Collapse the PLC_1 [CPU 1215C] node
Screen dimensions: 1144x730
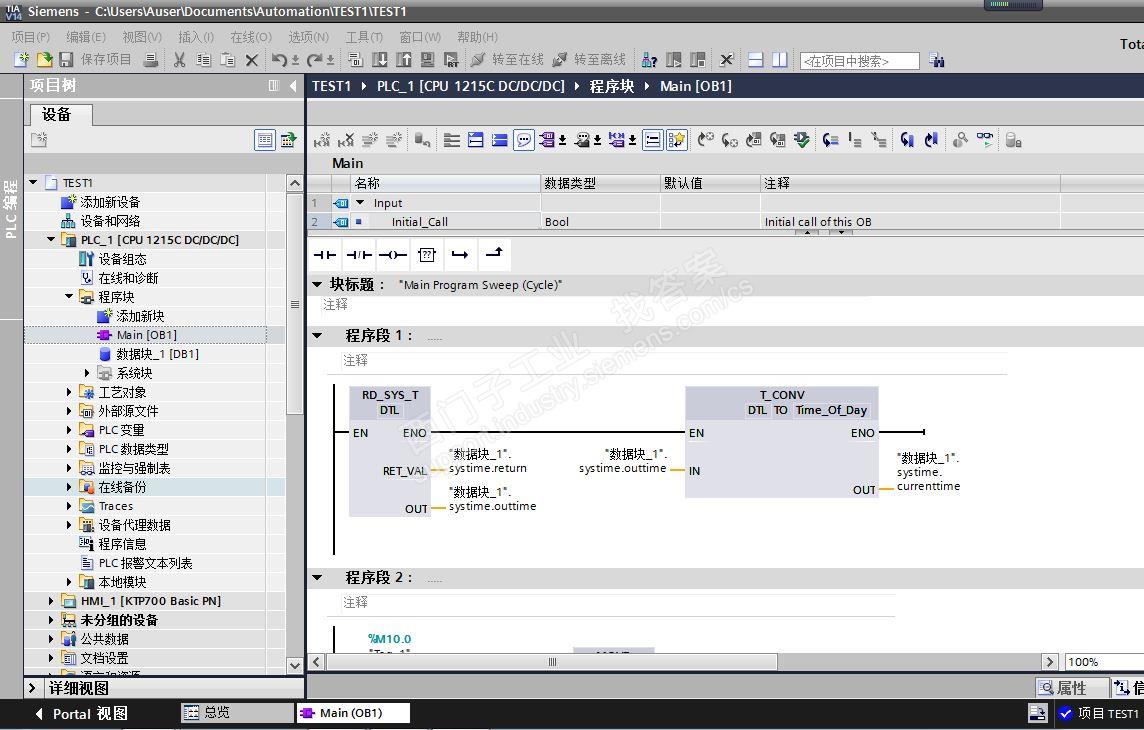[x=51, y=239]
